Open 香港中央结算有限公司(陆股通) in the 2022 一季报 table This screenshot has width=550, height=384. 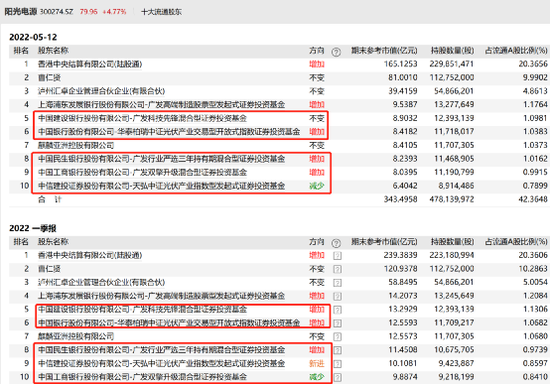click(x=90, y=255)
